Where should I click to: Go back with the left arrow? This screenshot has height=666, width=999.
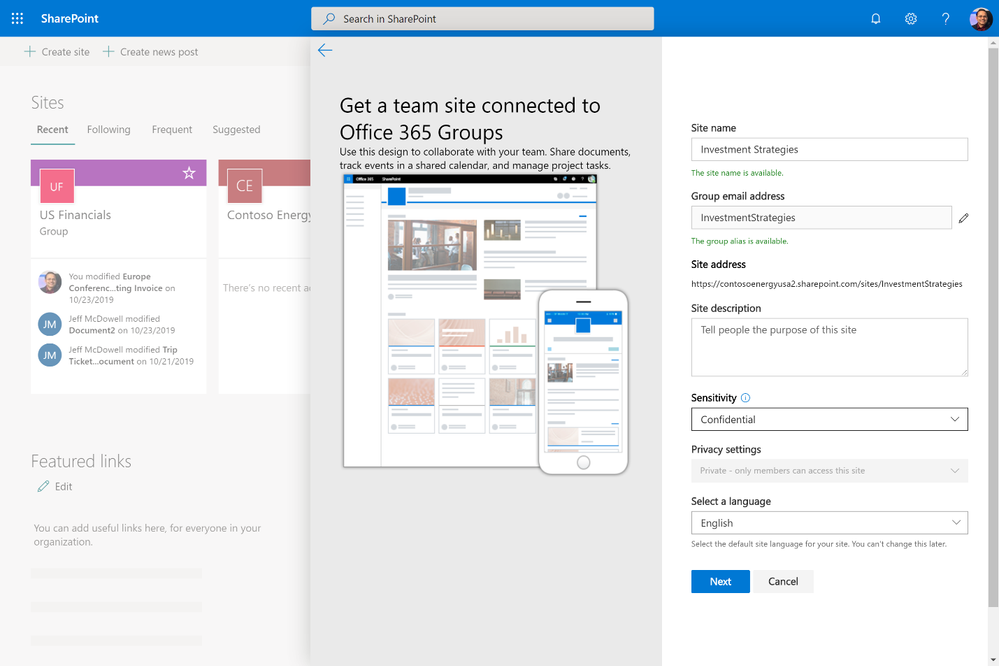tap(325, 50)
